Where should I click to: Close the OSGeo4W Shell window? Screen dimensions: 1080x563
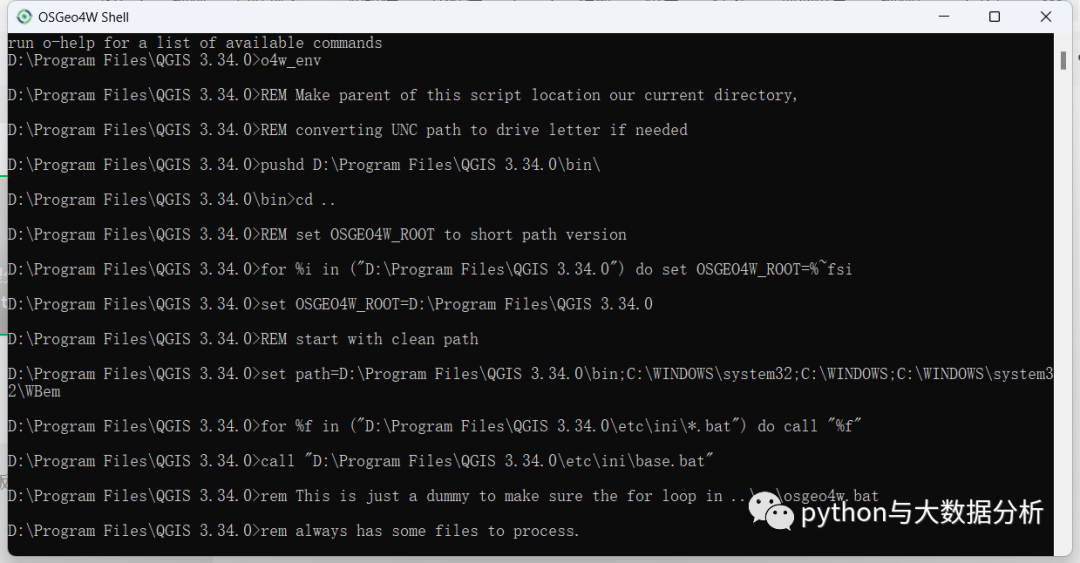1045,16
